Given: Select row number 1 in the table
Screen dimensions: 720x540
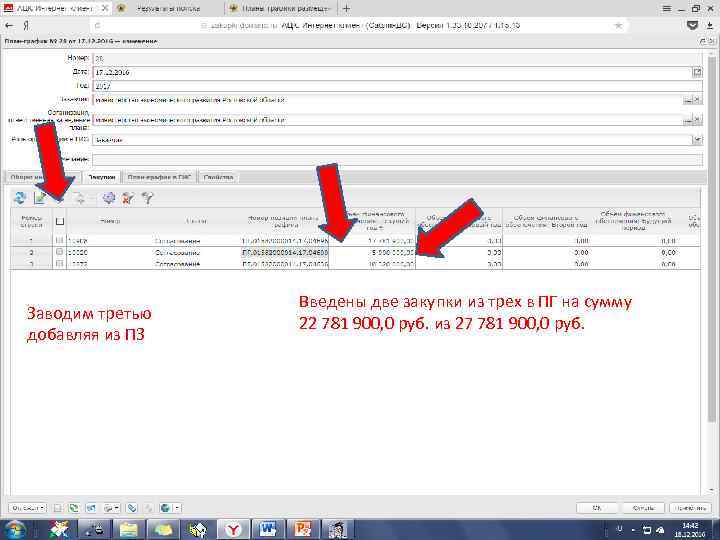Looking at the screenshot, I should [31, 240].
